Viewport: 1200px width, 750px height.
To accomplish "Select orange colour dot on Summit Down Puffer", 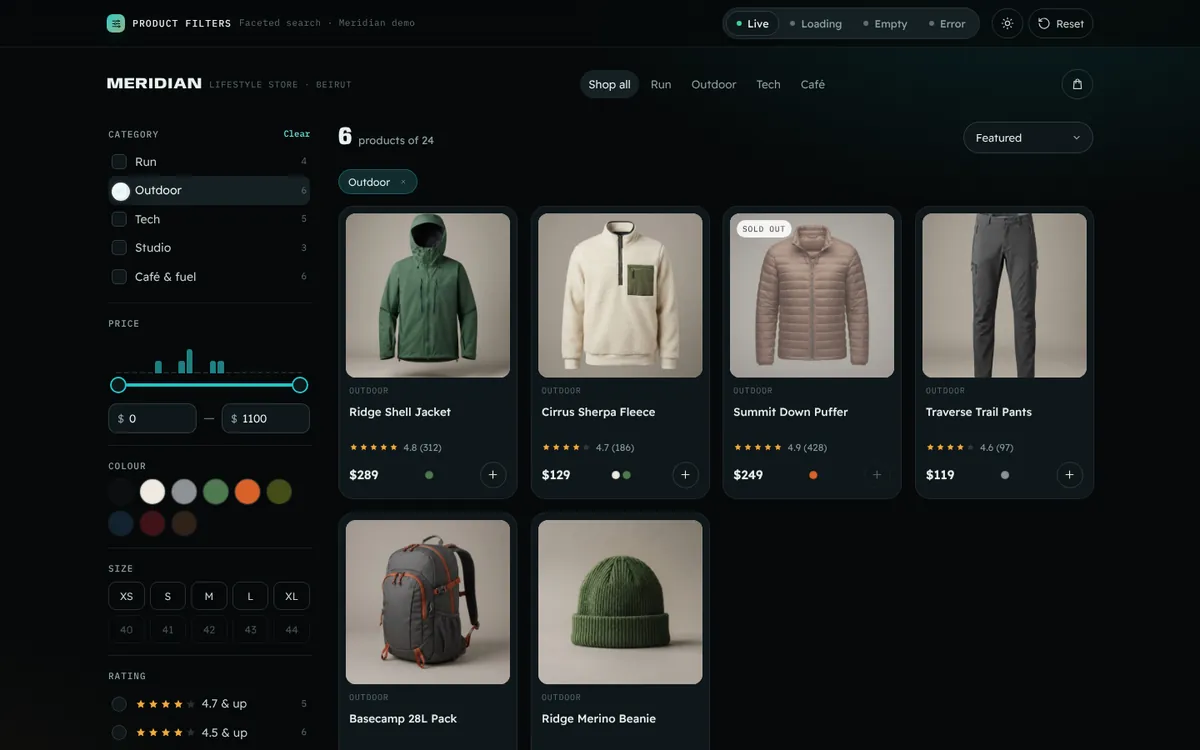I will click(813, 475).
